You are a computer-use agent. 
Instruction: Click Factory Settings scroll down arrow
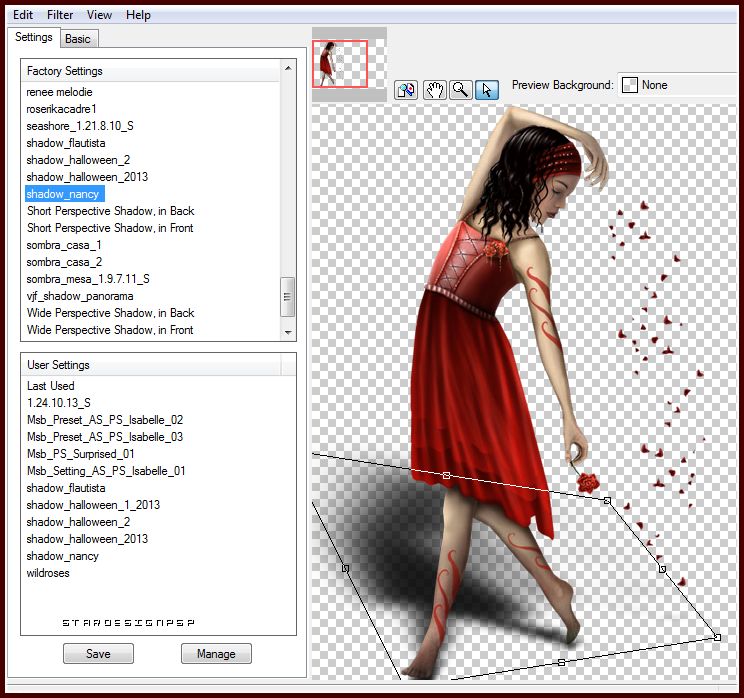(288, 332)
